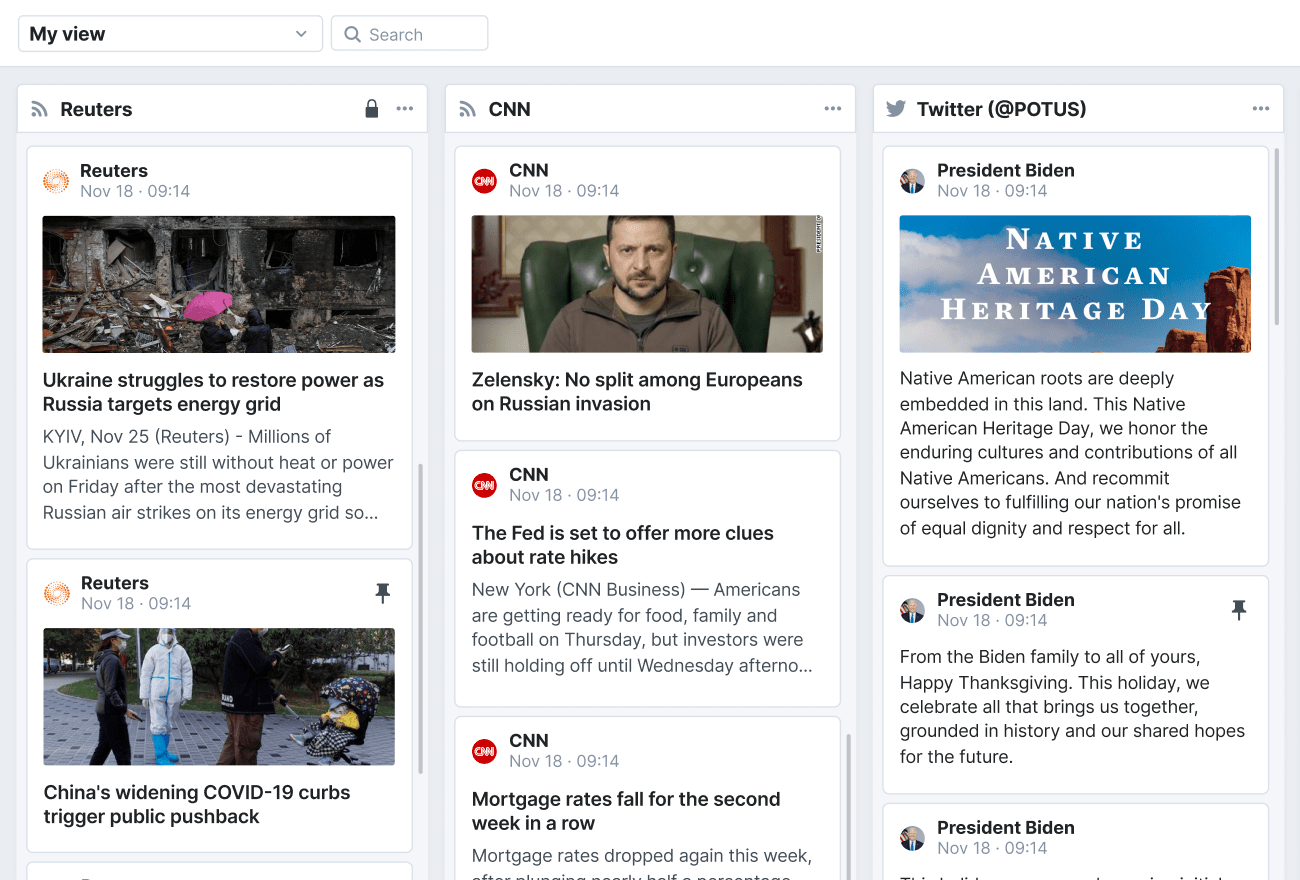
Task: Click the Reuters column title
Action: click(x=96, y=109)
